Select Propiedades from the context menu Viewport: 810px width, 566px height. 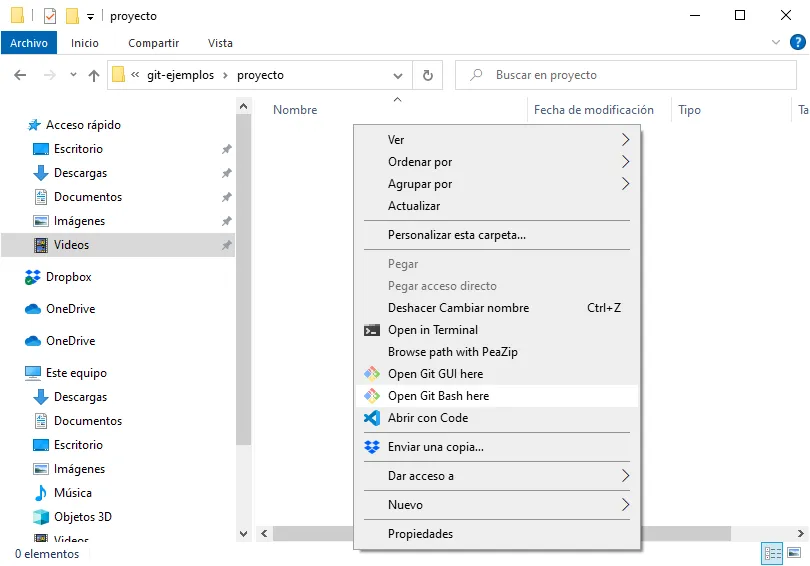(420, 534)
